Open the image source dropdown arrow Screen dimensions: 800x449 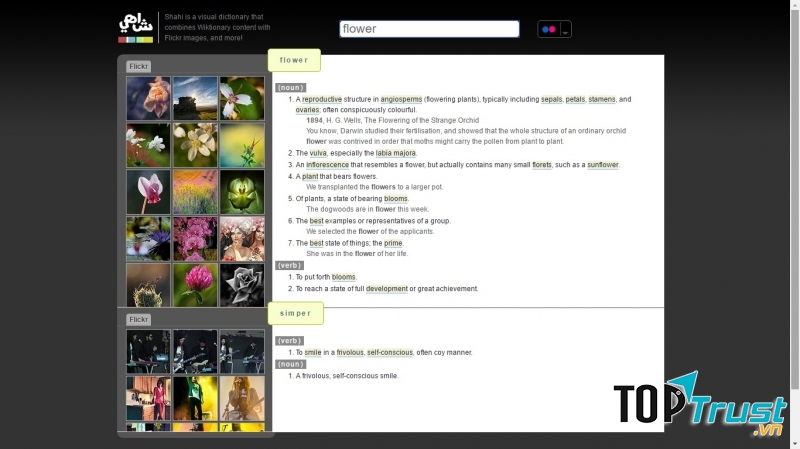(566, 31)
